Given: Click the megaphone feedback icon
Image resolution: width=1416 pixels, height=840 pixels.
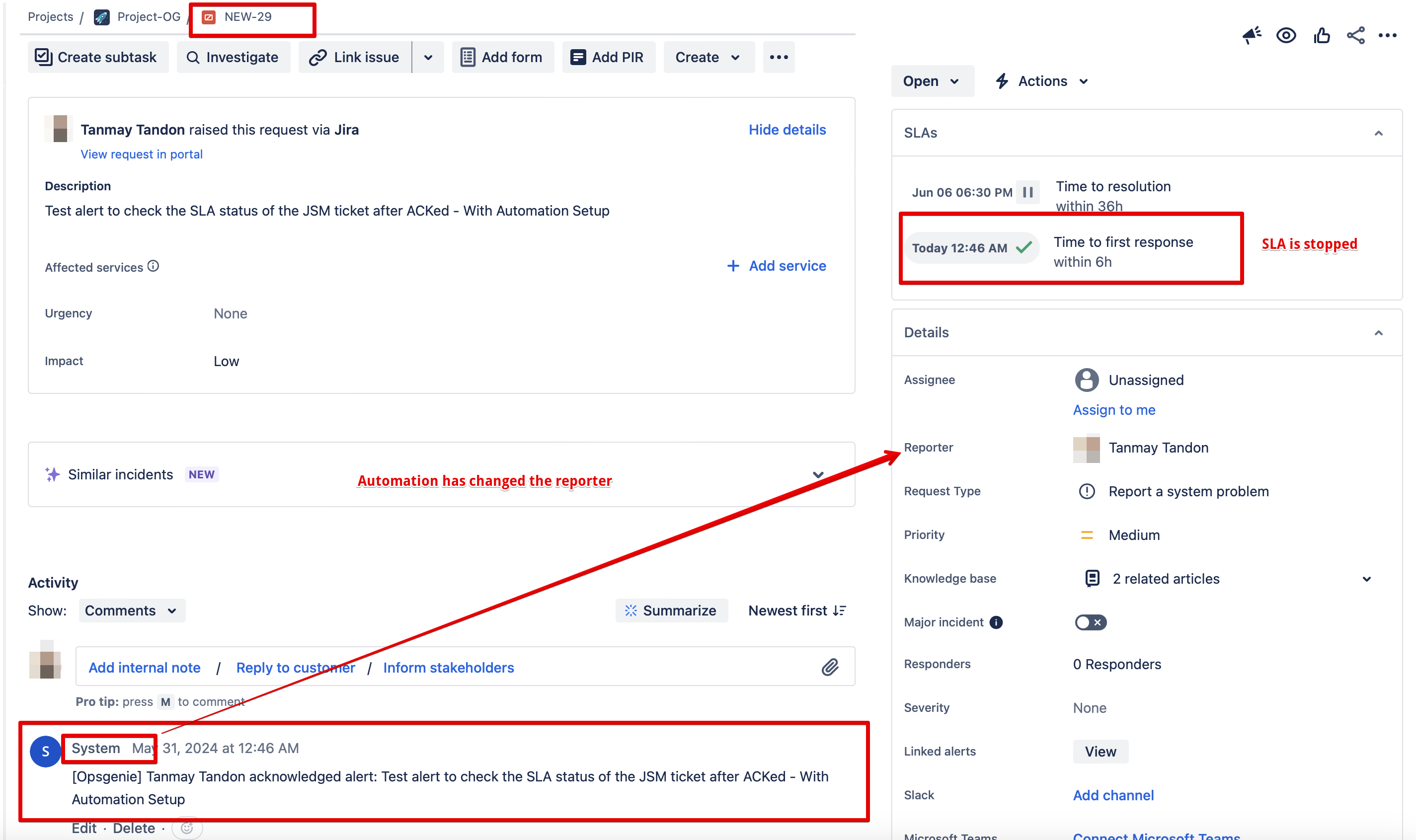Looking at the screenshot, I should 1252,36.
